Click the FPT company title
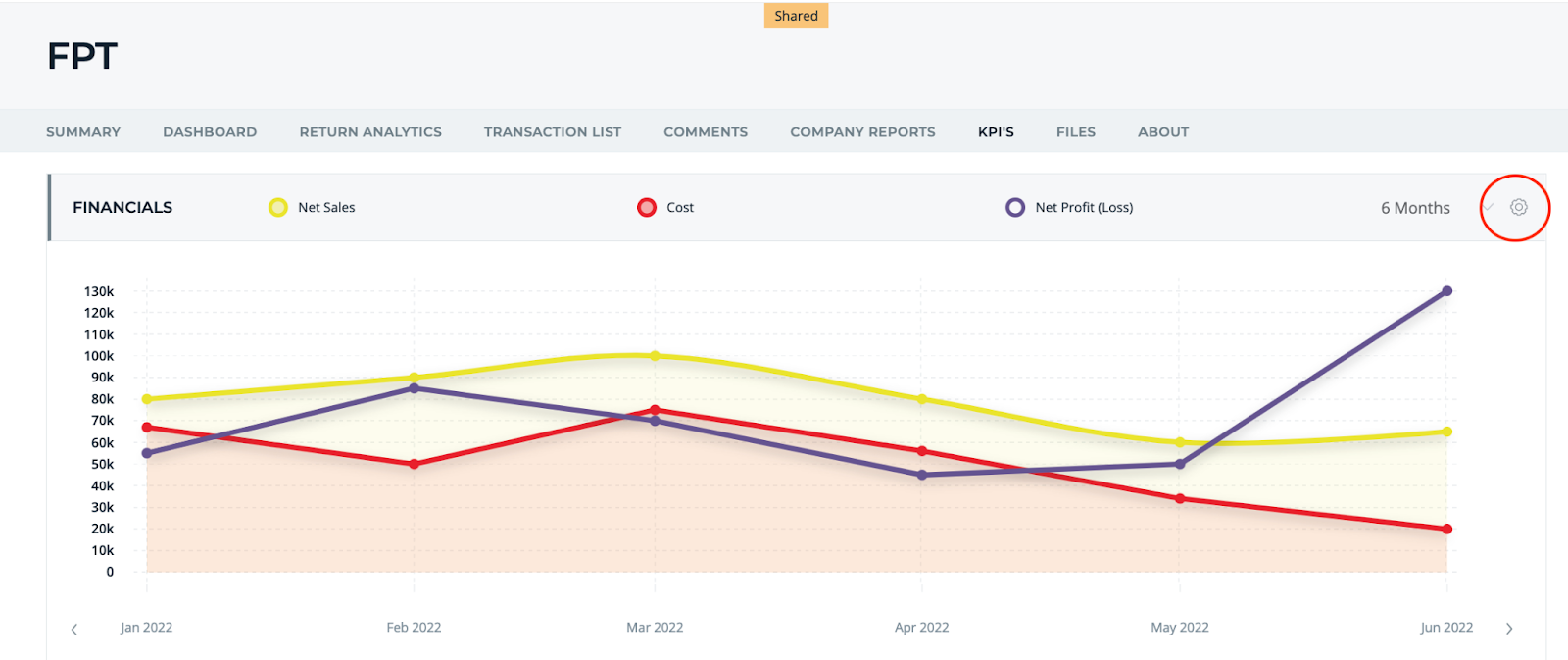Image resolution: width=1568 pixels, height=660 pixels. point(82,56)
